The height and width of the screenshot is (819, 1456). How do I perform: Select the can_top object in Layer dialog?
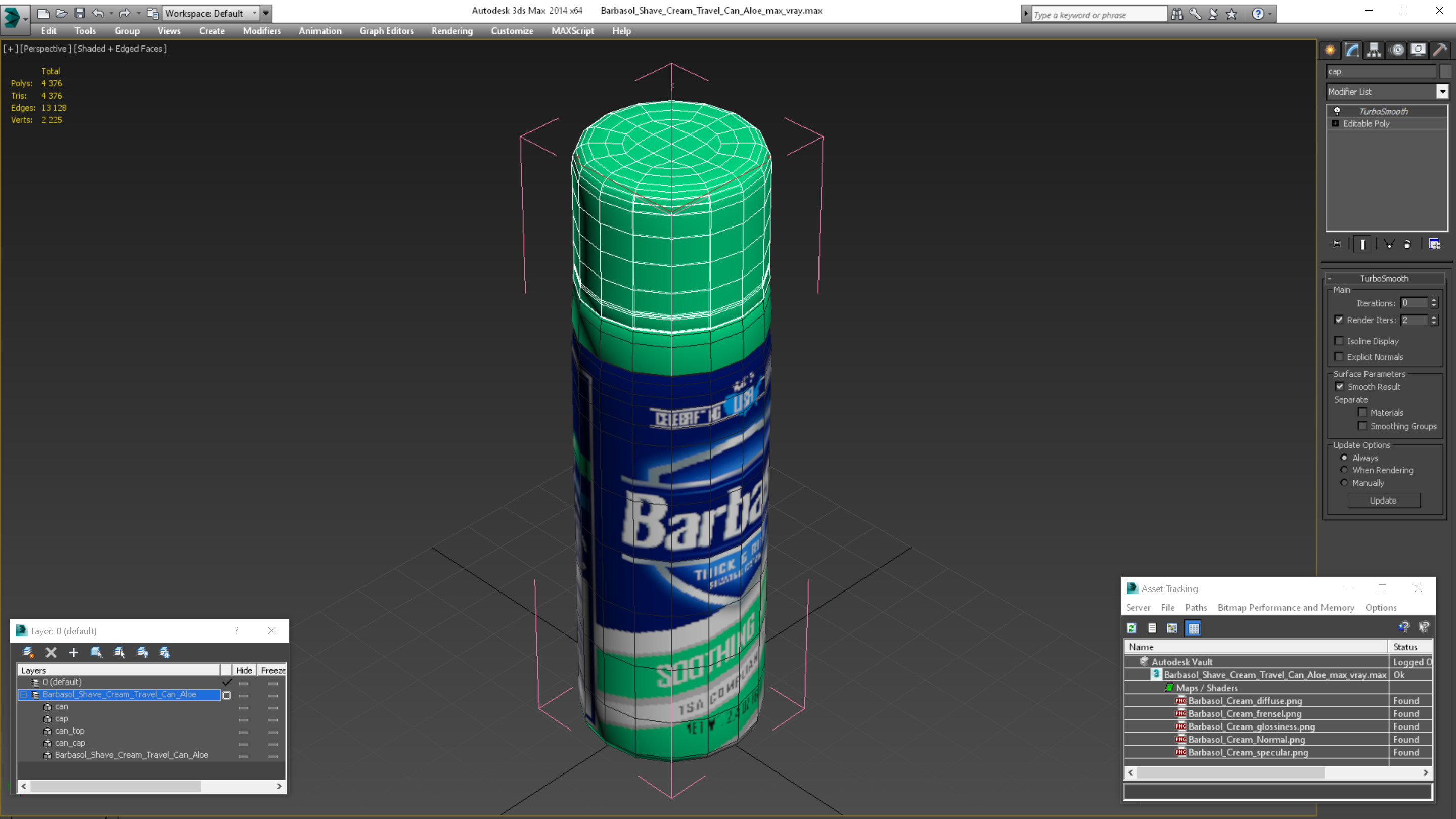tap(70, 731)
